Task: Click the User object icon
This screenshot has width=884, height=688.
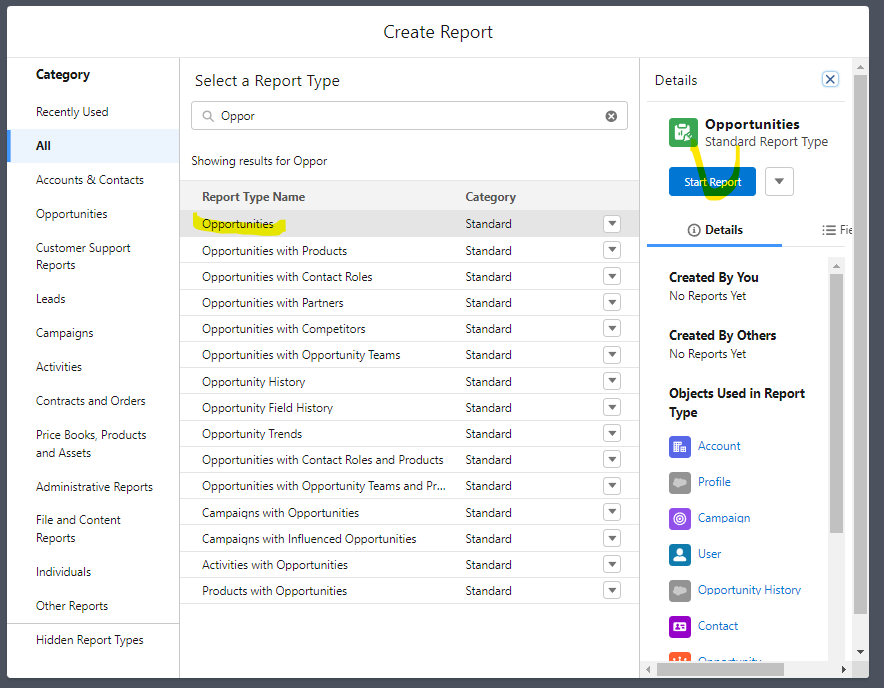Action: [680, 554]
